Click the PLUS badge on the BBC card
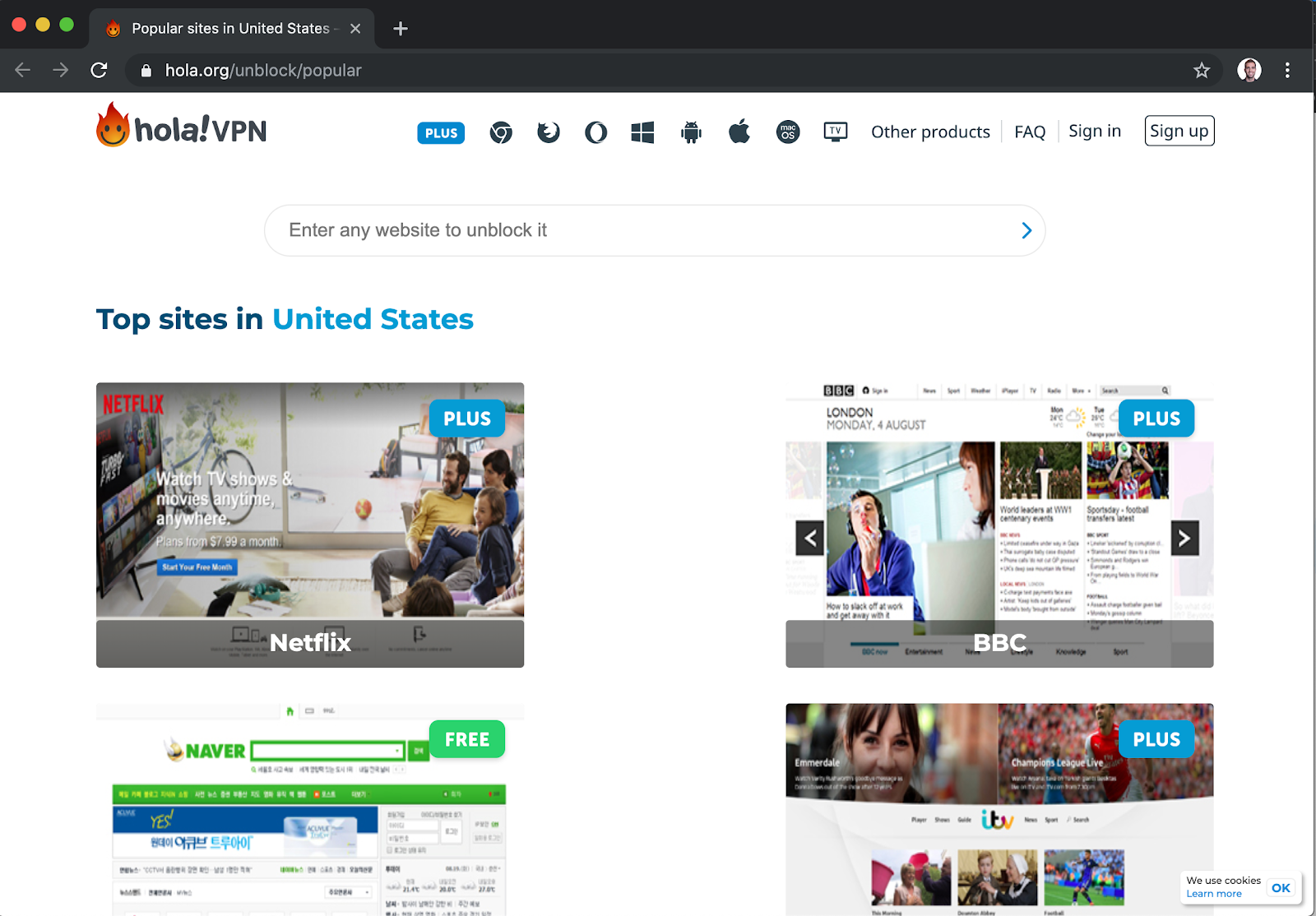Image resolution: width=1316 pixels, height=916 pixels. click(1156, 419)
